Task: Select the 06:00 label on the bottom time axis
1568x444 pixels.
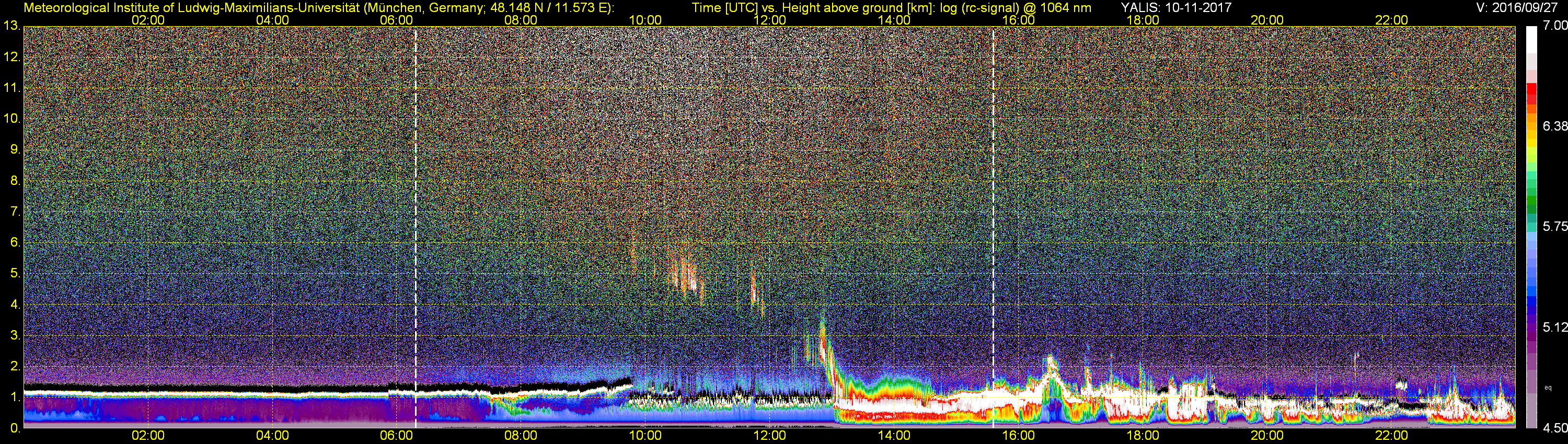Action: tap(396, 436)
